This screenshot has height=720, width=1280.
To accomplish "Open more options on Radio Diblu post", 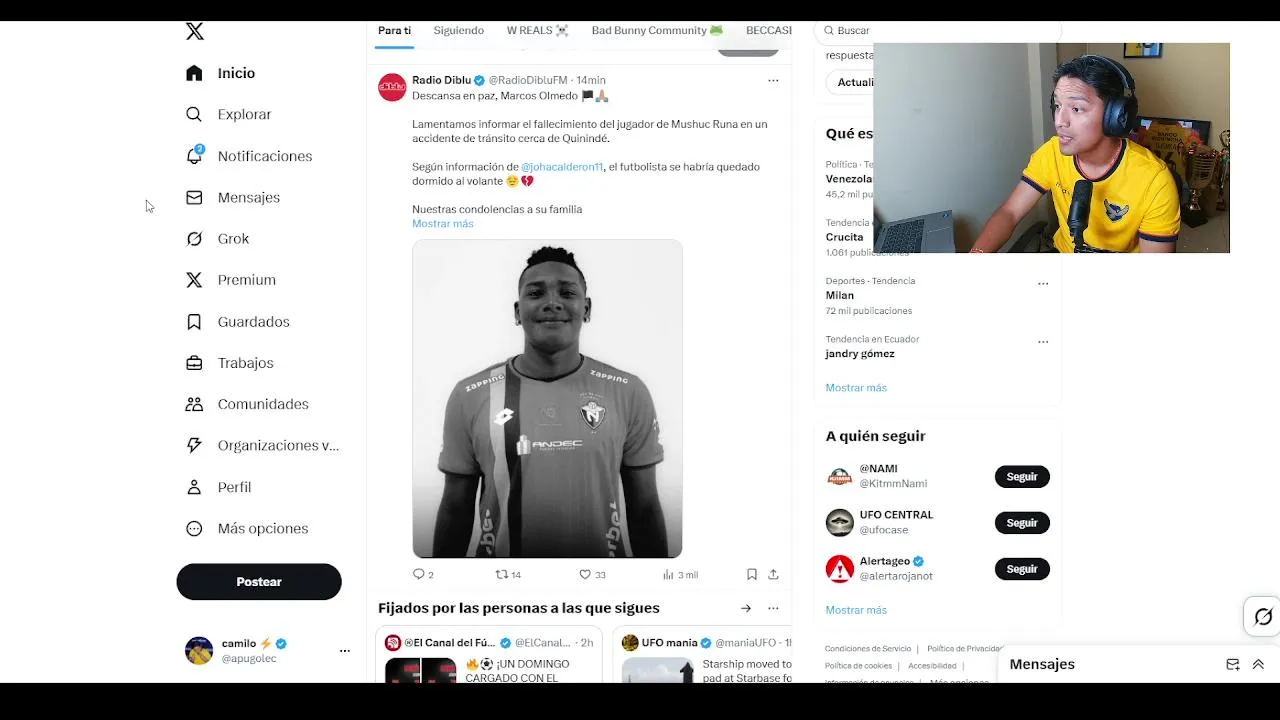I will [773, 80].
